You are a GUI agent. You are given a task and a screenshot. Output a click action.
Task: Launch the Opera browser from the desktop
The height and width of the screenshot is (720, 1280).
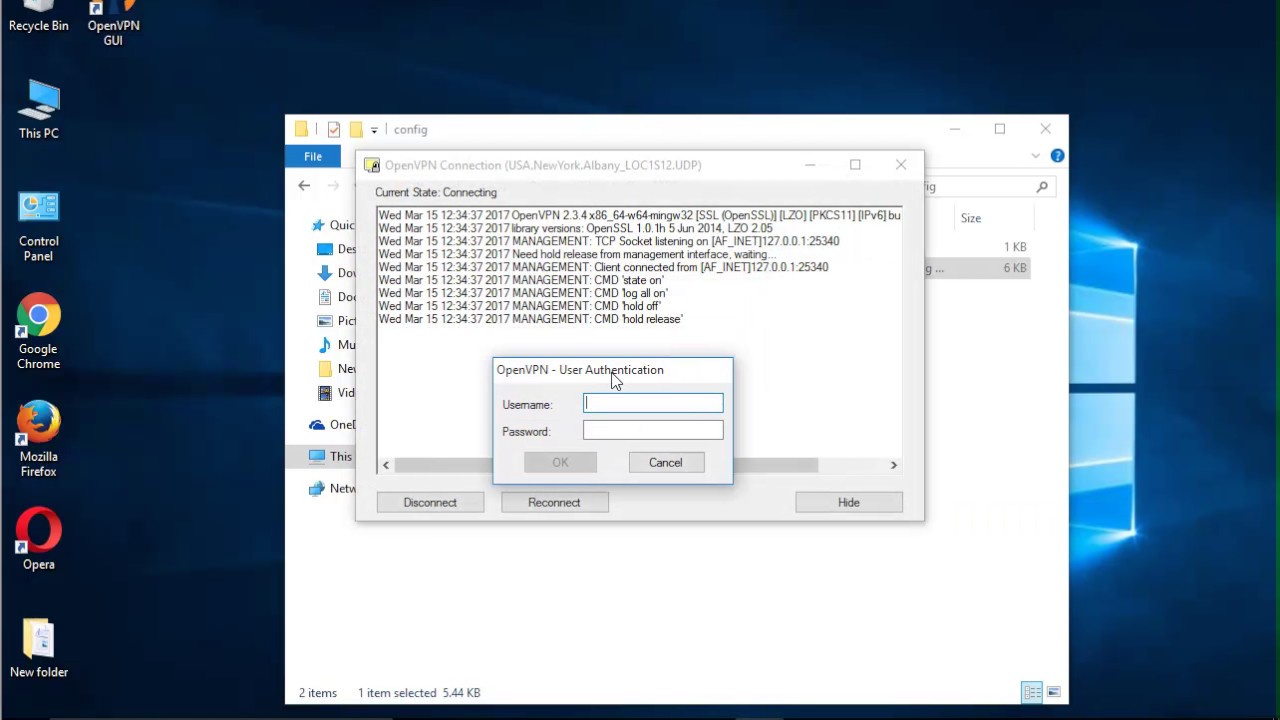click(x=38, y=540)
